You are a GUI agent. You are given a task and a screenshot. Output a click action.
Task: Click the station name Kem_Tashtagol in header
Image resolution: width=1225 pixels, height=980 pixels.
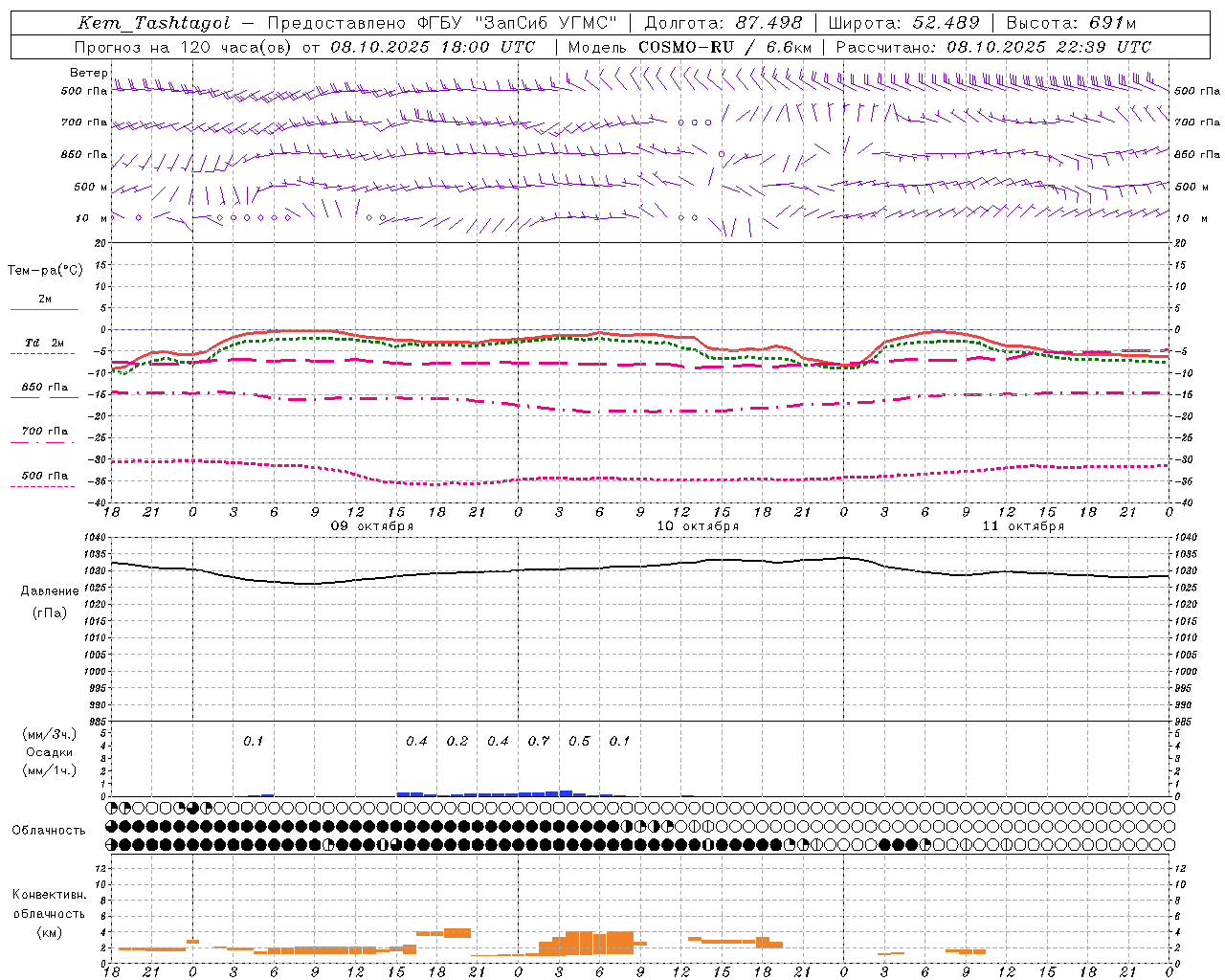click(153, 23)
